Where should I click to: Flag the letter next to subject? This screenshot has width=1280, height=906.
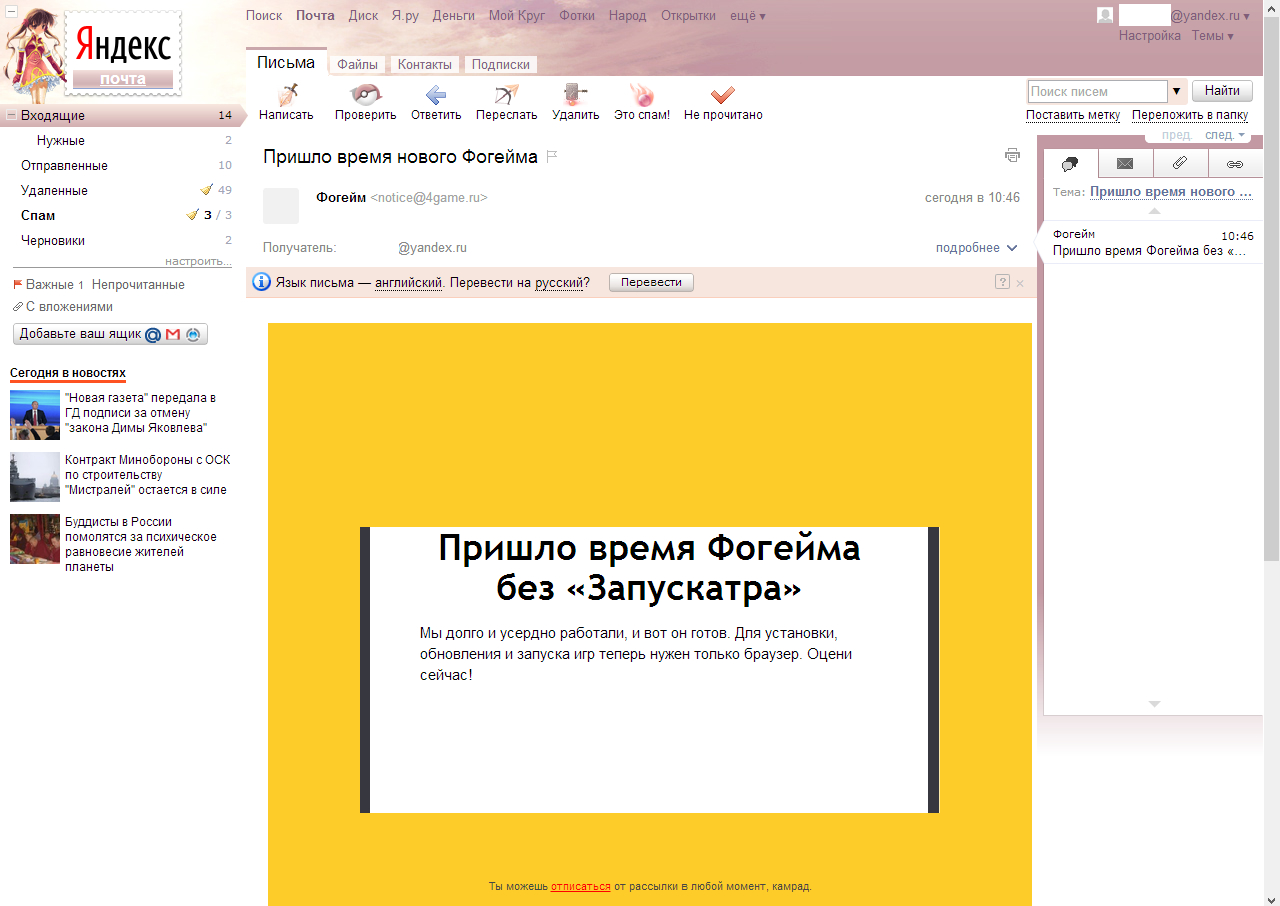551,157
